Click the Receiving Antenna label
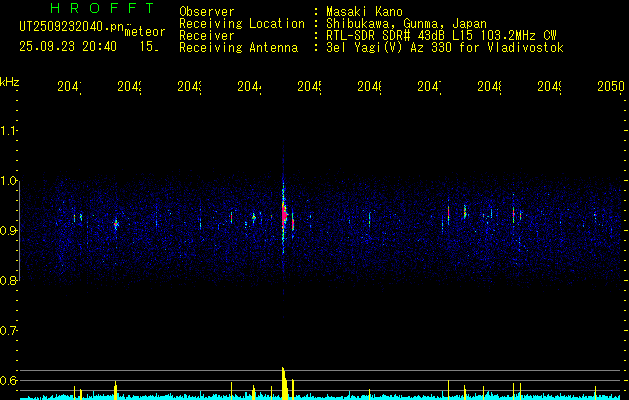629x400 pixels. pyautogui.click(x=238, y=48)
